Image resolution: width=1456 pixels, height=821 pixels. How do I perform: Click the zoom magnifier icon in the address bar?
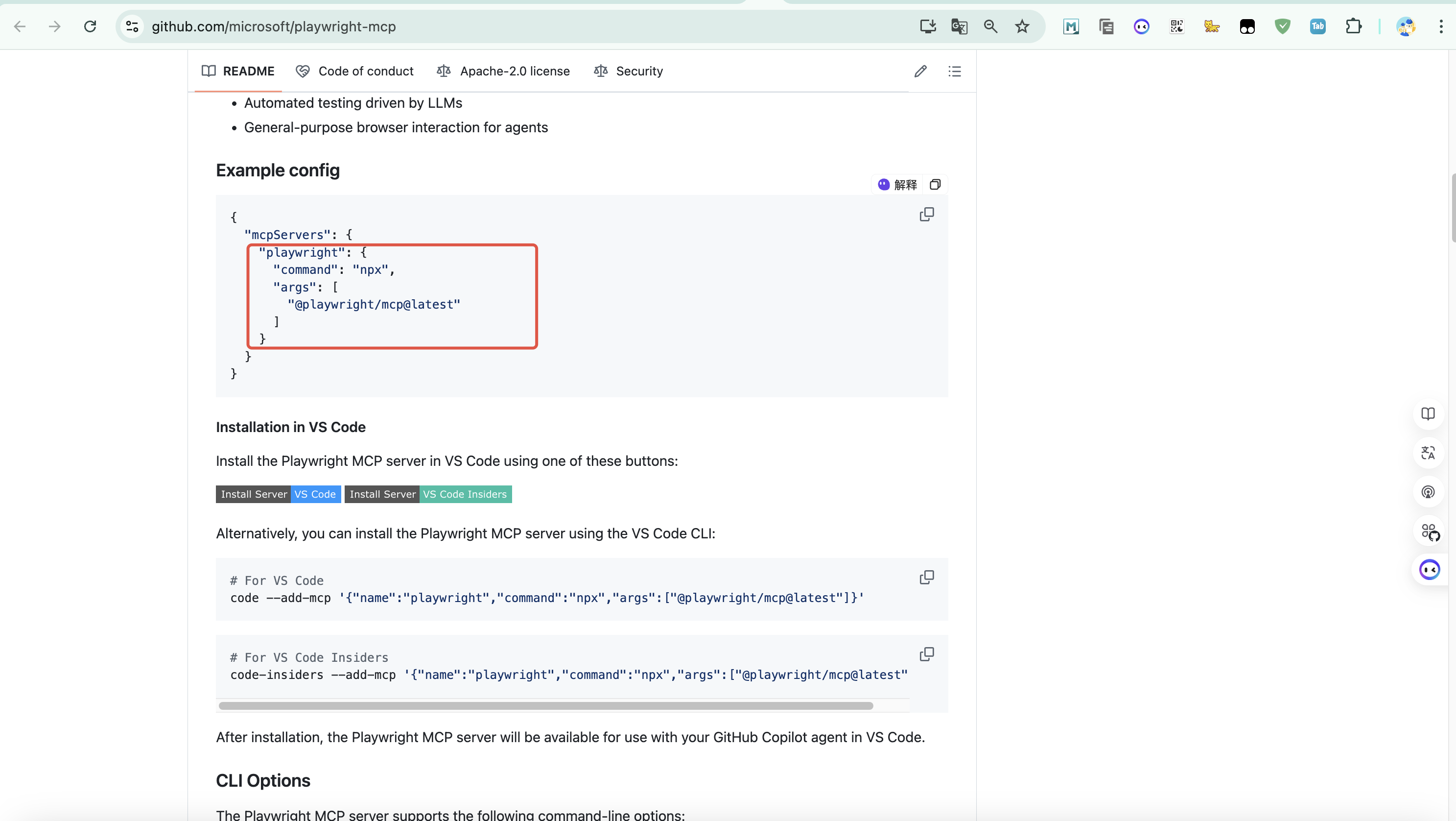(x=990, y=26)
